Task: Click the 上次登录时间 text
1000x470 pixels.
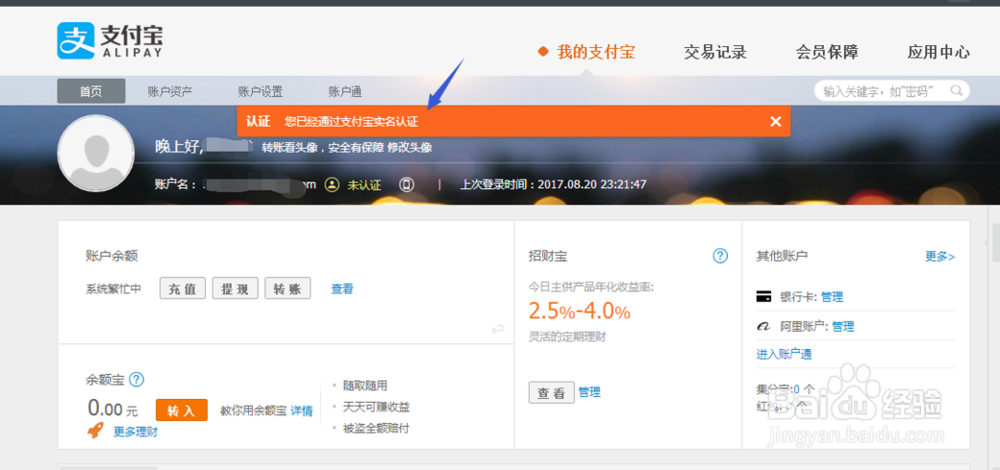Action: pos(553,185)
